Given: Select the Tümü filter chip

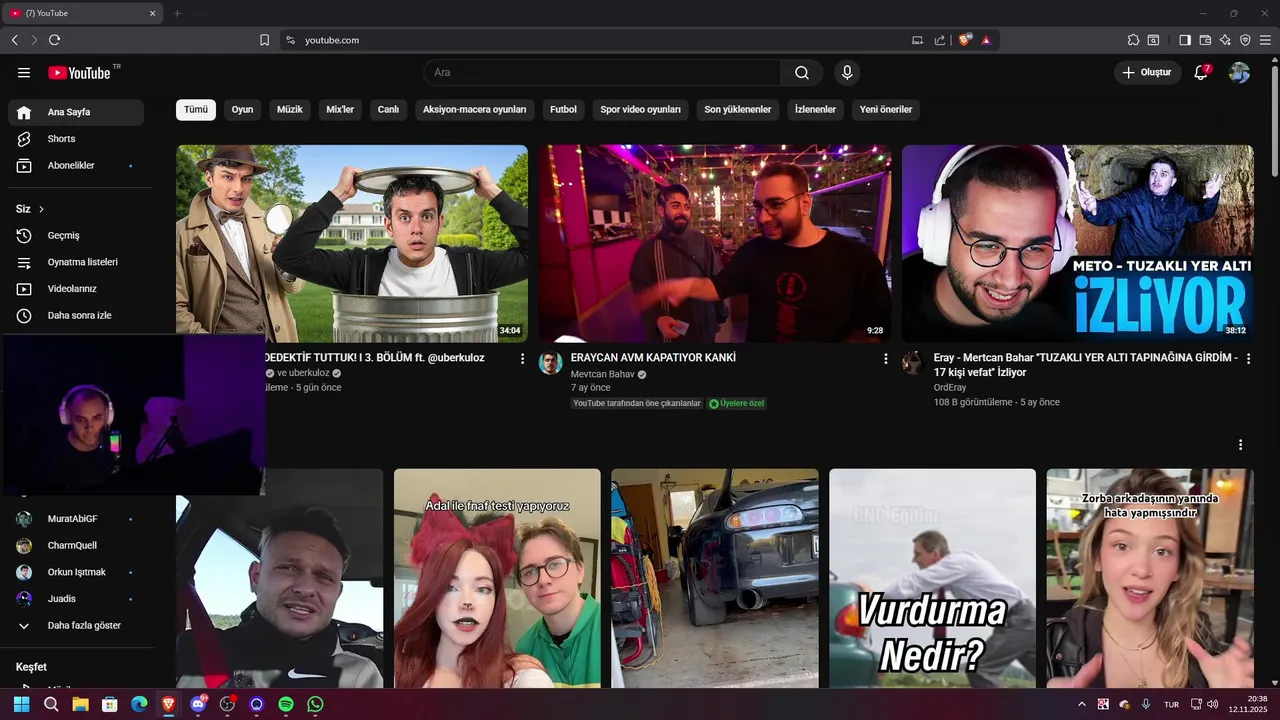Looking at the screenshot, I should pos(196,110).
